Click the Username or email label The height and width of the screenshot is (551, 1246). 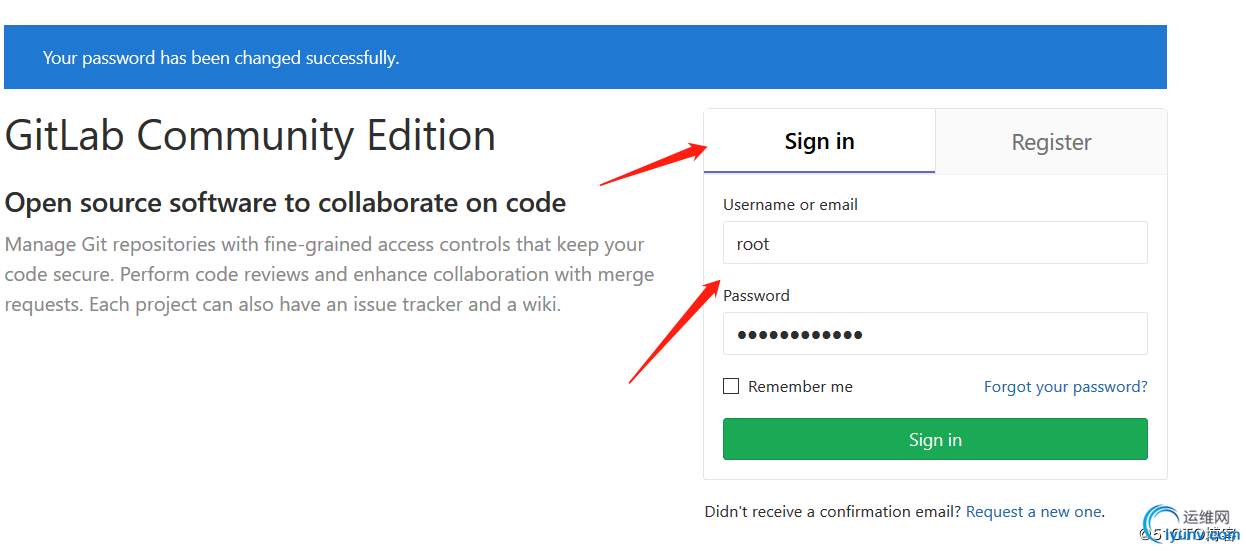(x=790, y=204)
